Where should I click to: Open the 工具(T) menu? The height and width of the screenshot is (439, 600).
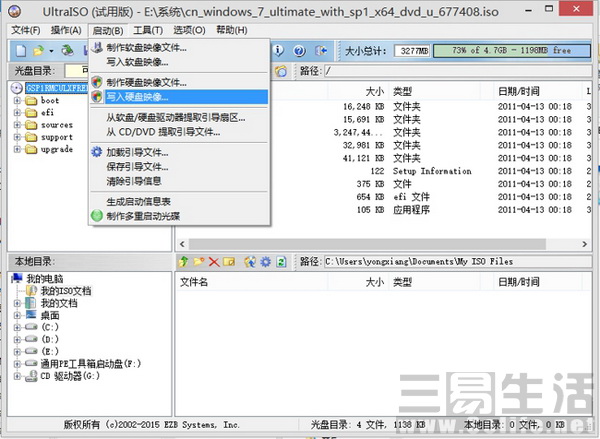(x=148, y=30)
